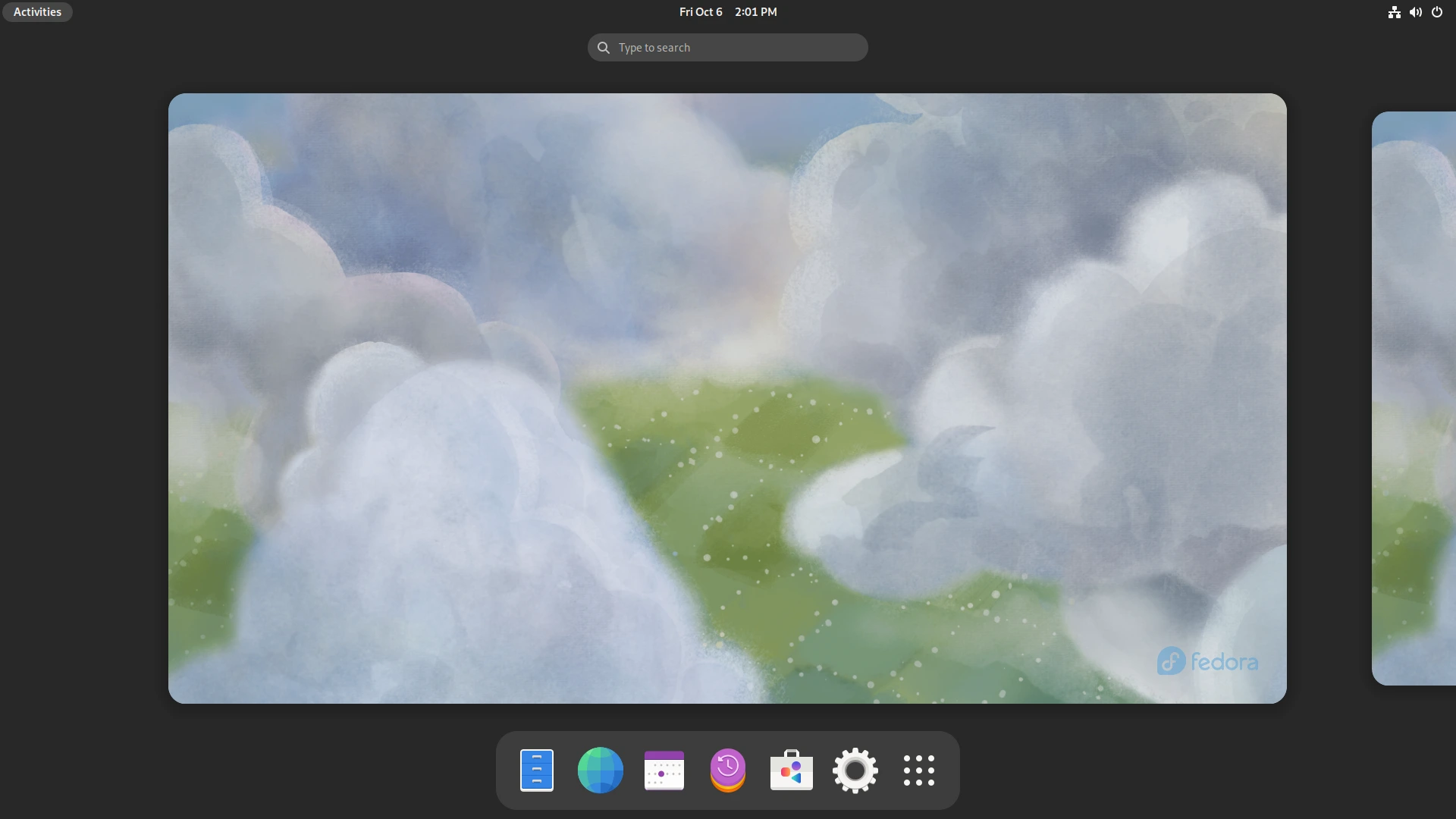
Task: Enable Activities overview mode
Action: (x=37, y=11)
